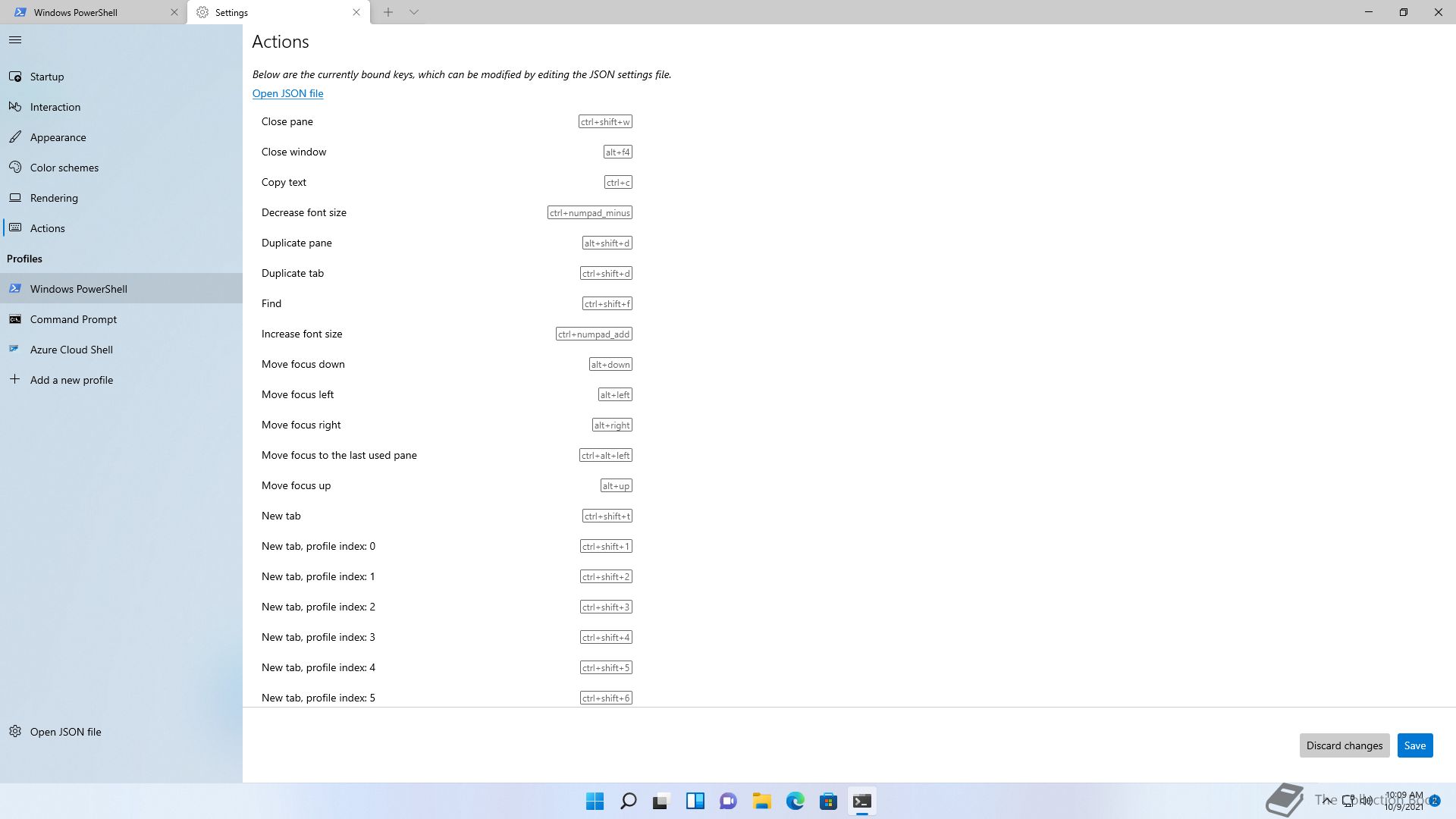The height and width of the screenshot is (819, 1456).
Task: Open Task View on the taskbar
Action: click(x=661, y=801)
